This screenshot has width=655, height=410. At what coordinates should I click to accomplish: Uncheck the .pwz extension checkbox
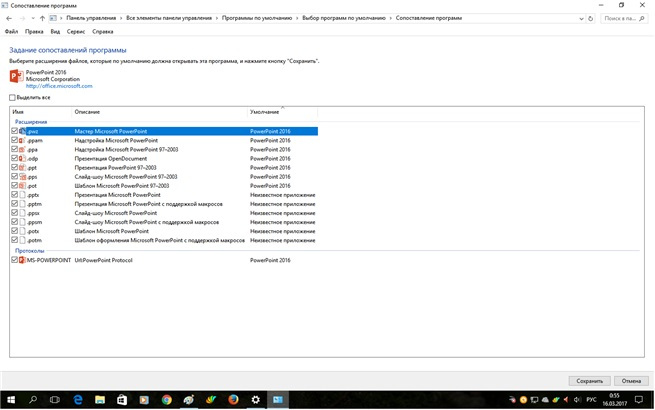click(15, 131)
